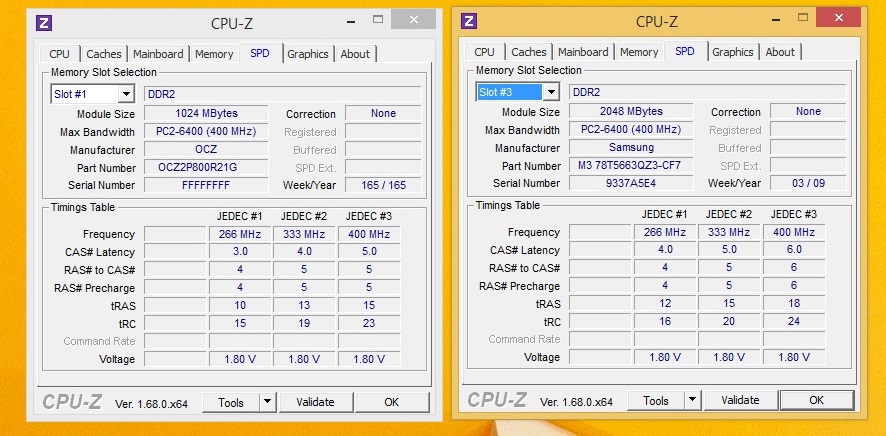Click Week/Year value 165 / 165
886x436 pixels.
point(383,185)
